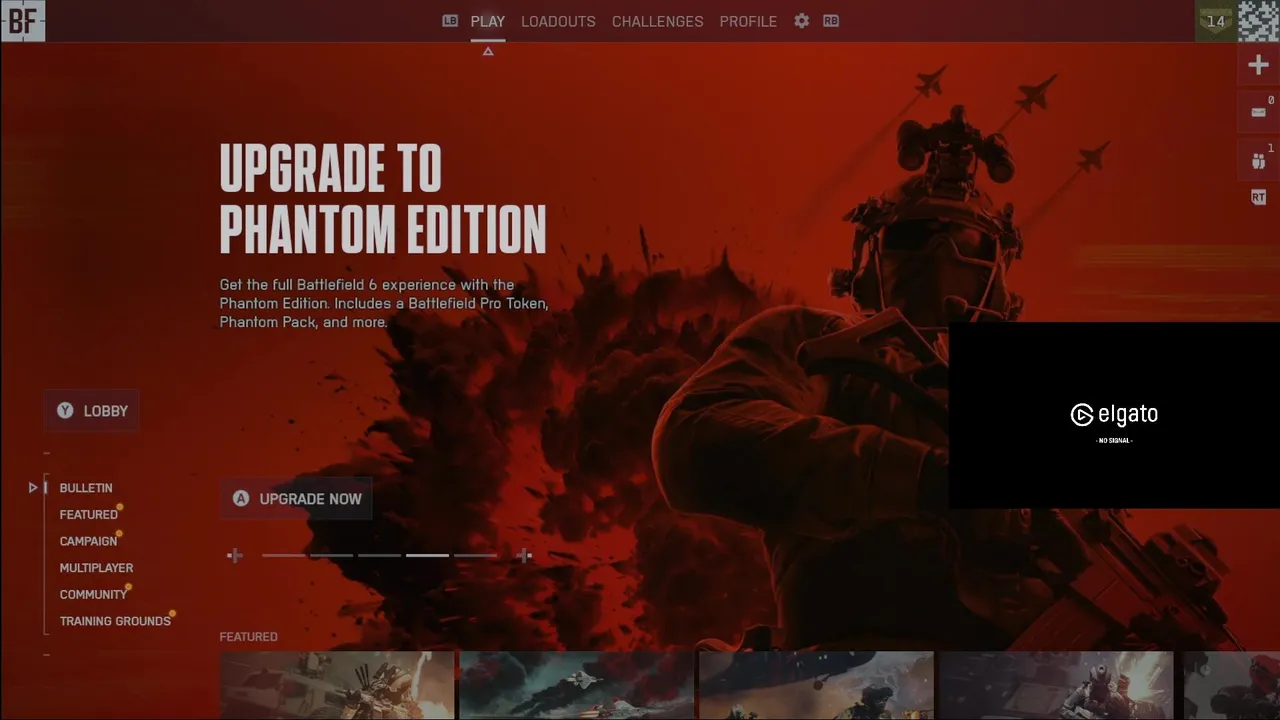Viewport: 1280px width, 720px height.
Task: Click the Y button icon beside Lobby
Action: click(x=65, y=411)
